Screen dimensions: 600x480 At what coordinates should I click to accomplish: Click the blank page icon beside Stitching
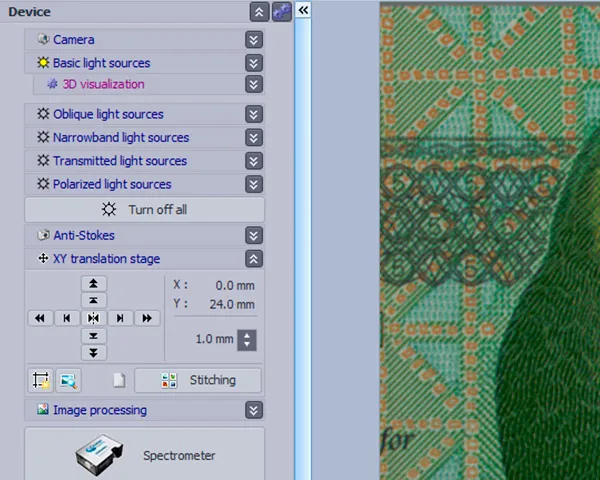(x=119, y=380)
